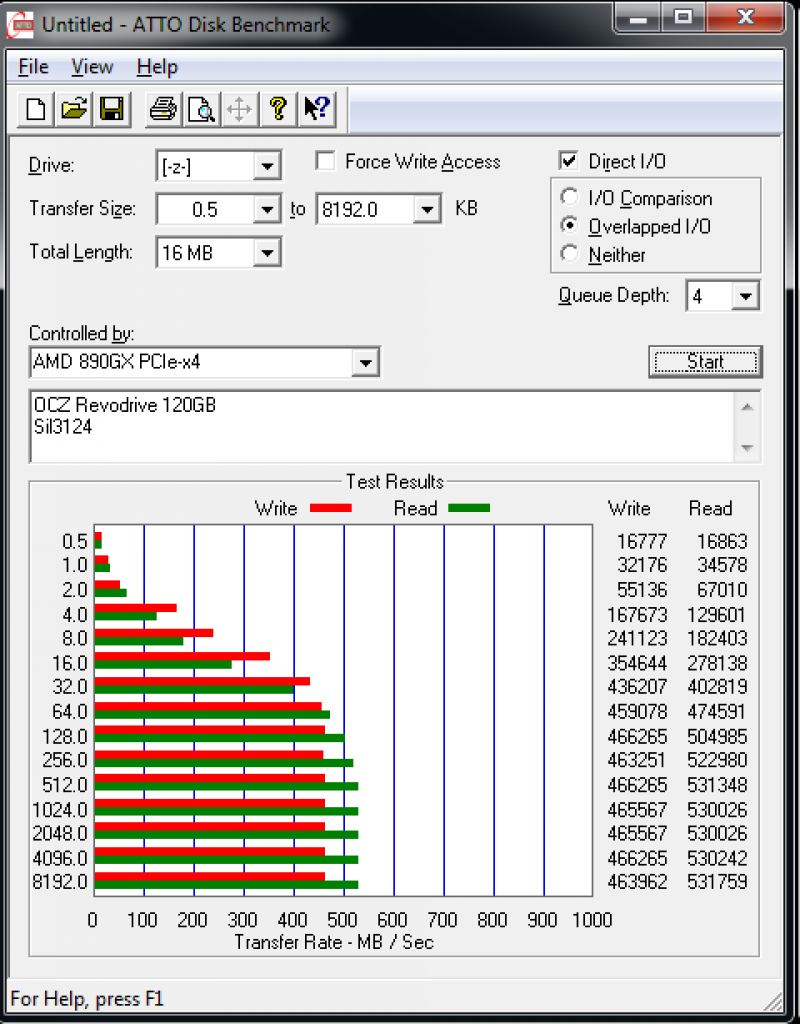Close the ATTO Disk Benchmark window
The width and height of the screenshot is (800, 1024).
point(744,18)
